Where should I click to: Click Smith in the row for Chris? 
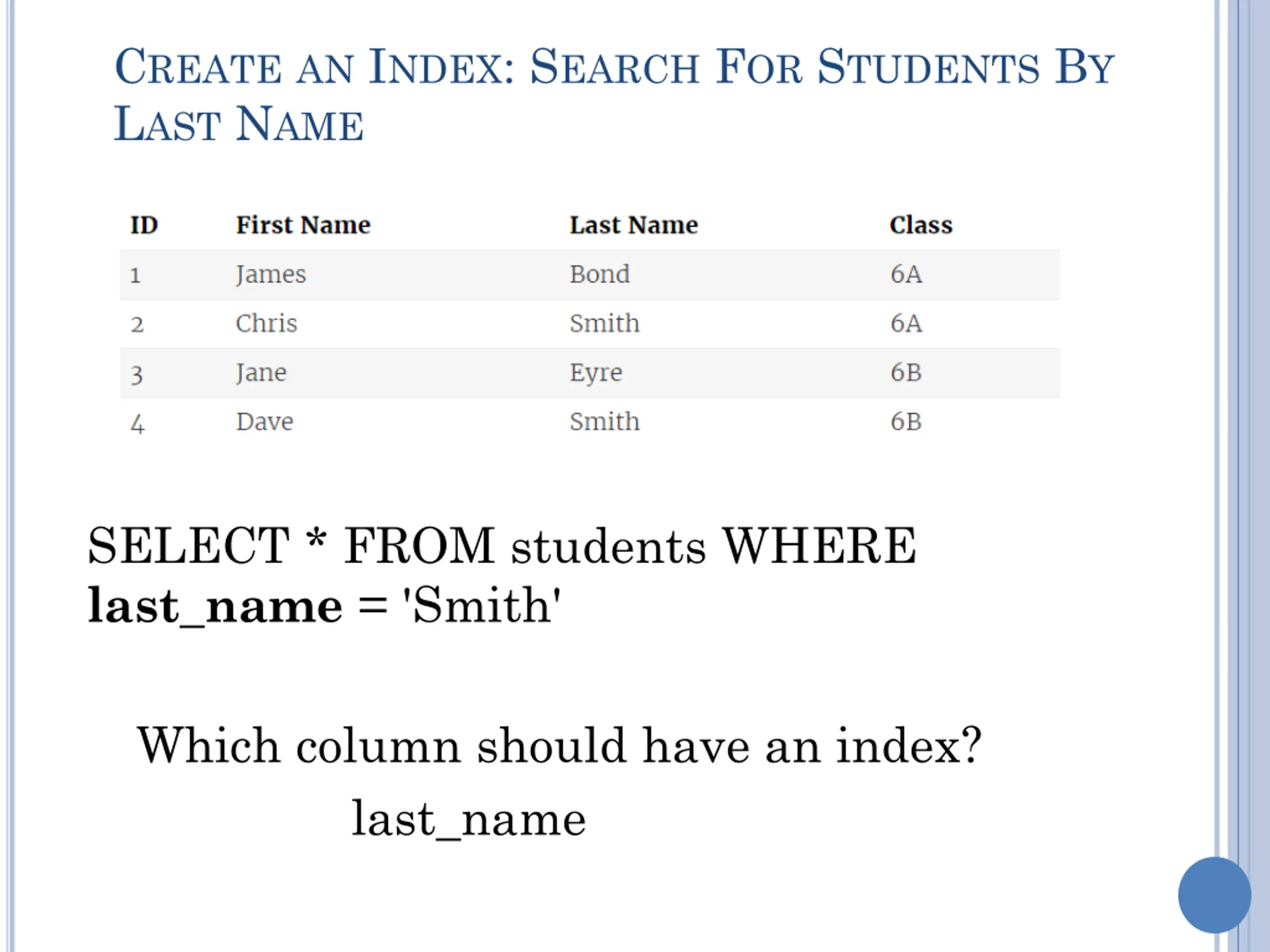[605, 324]
